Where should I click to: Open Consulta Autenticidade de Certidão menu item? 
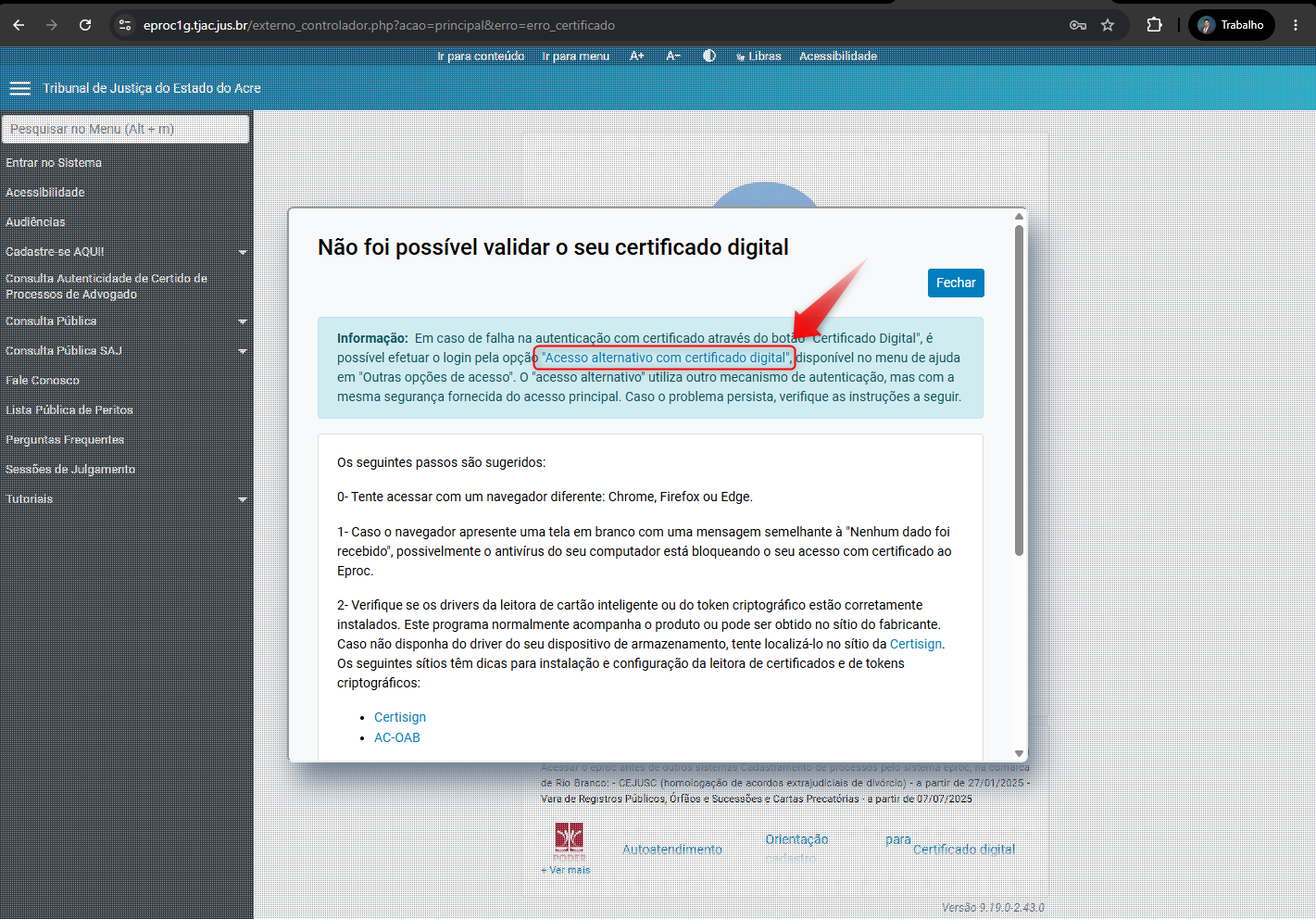[x=107, y=286]
